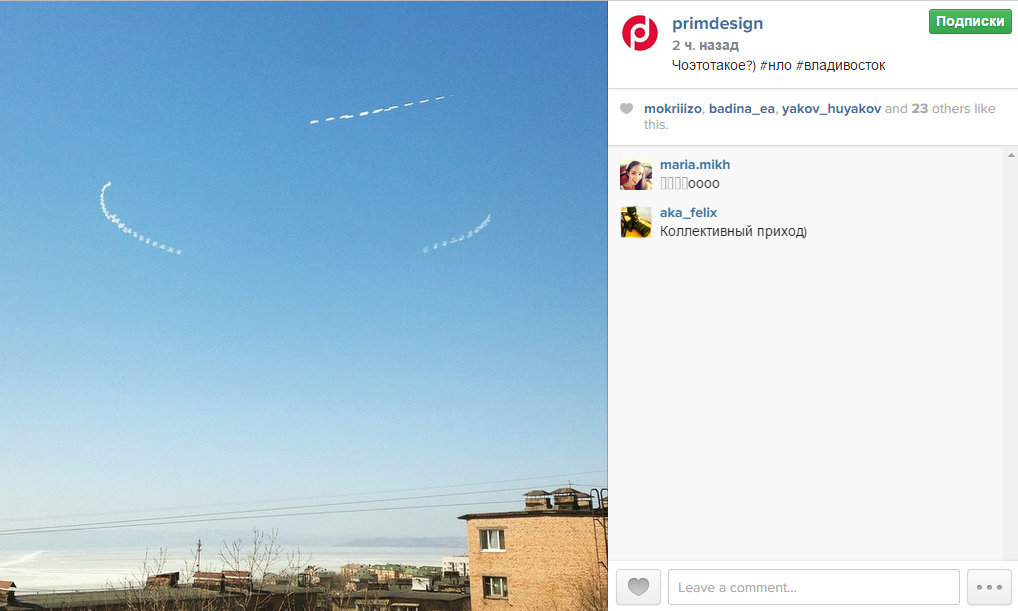Screen dimensions: 1018x611
Task: Open the primdesign profile link
Action: coord(717,23)
